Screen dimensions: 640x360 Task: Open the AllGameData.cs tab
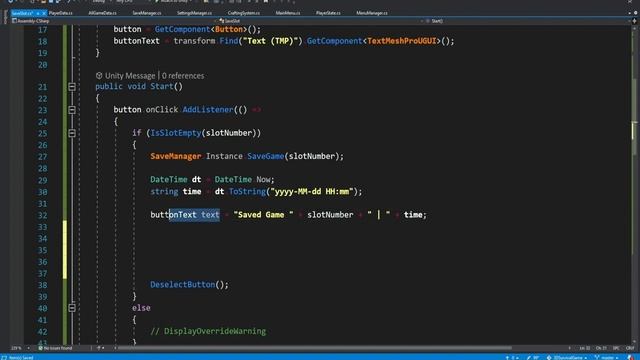tap(102, 13)
